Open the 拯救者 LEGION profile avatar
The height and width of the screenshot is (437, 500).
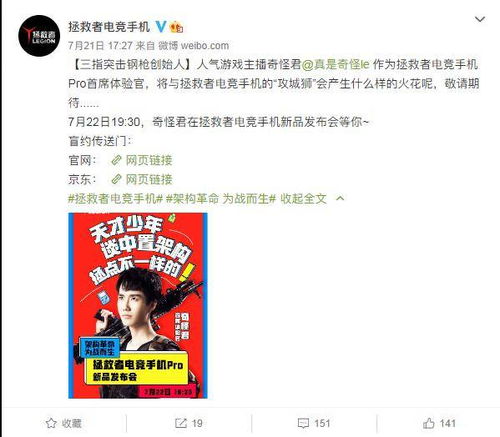pos(39,36)
